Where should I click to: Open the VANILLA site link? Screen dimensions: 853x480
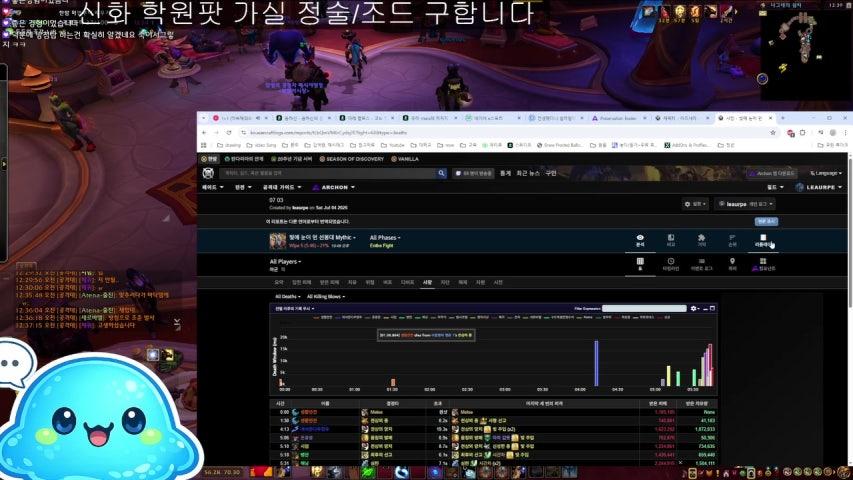tap(405, 159)
